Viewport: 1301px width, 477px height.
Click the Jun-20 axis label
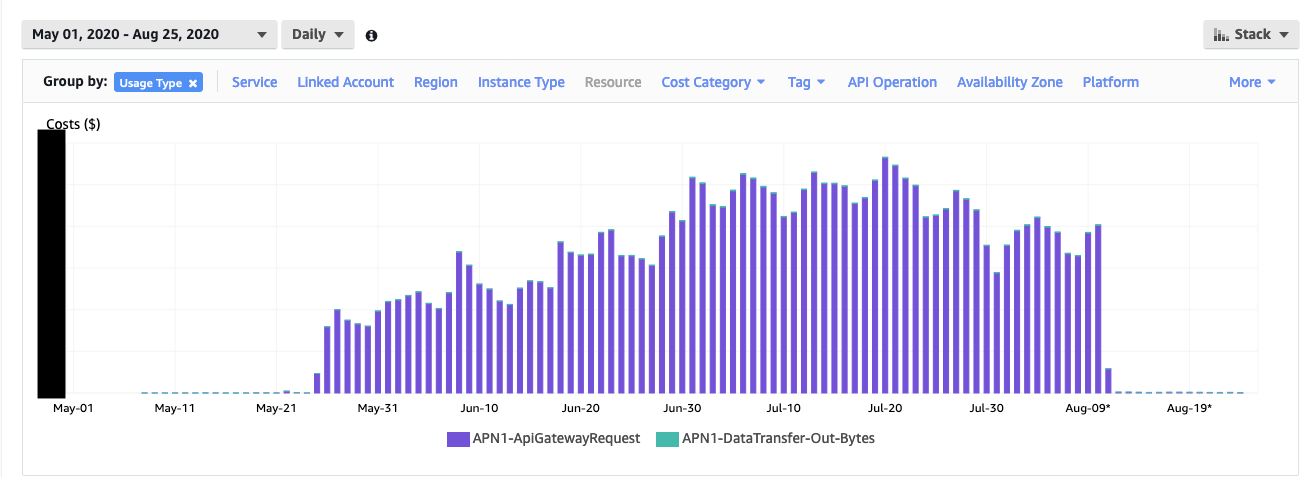[x=580, y=408]
